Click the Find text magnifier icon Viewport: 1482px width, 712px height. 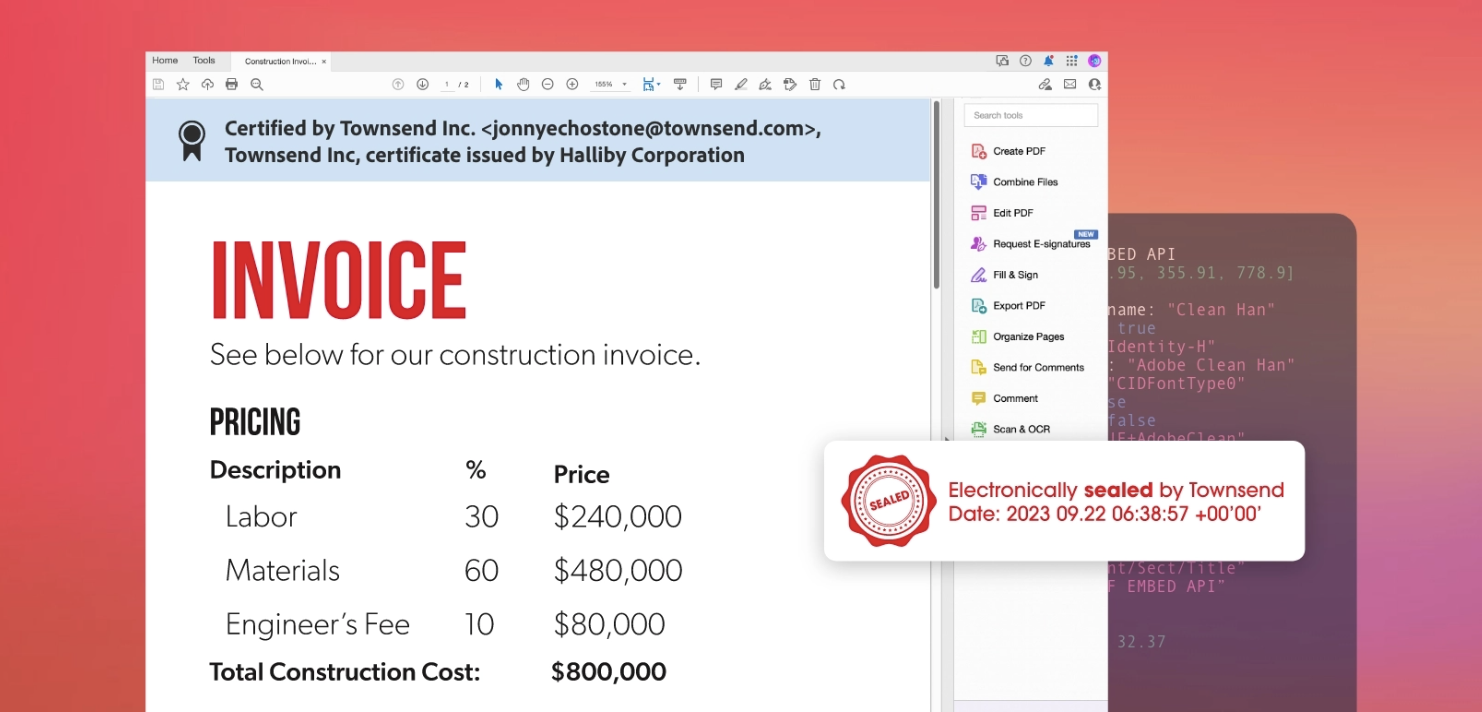pyautogui.click(x=257, y=85)
